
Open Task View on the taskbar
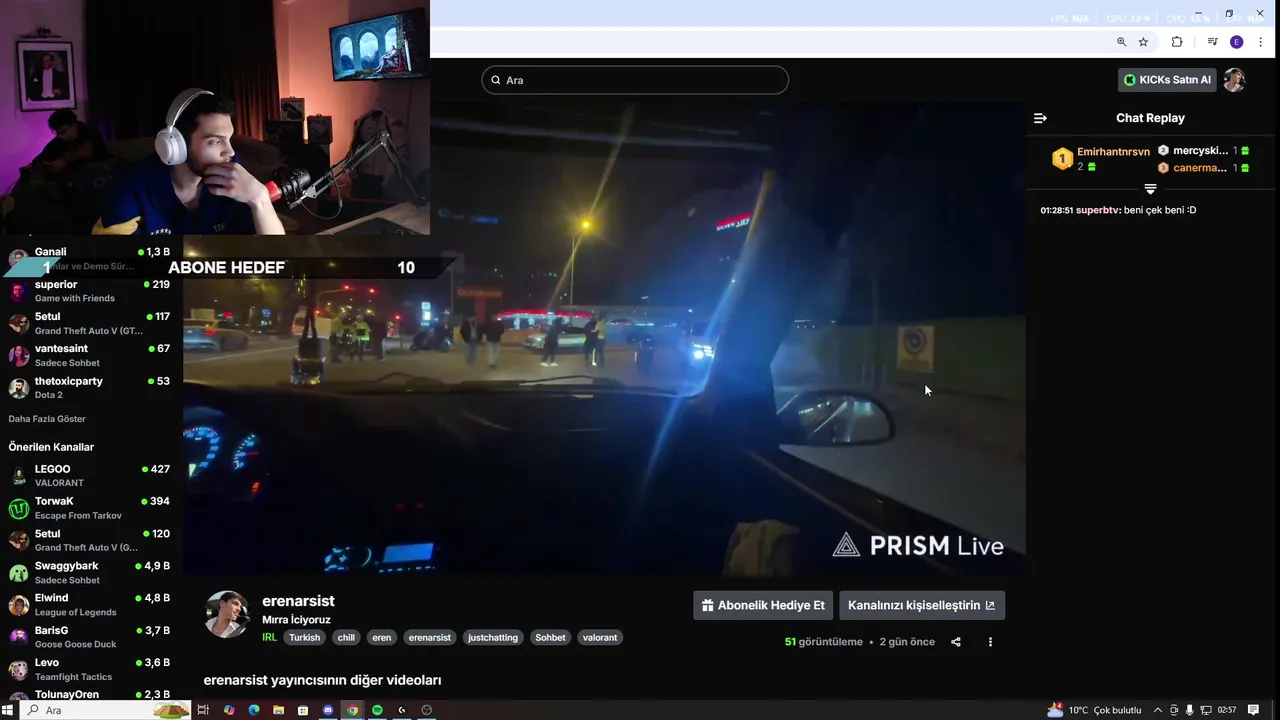coord(202,710)
